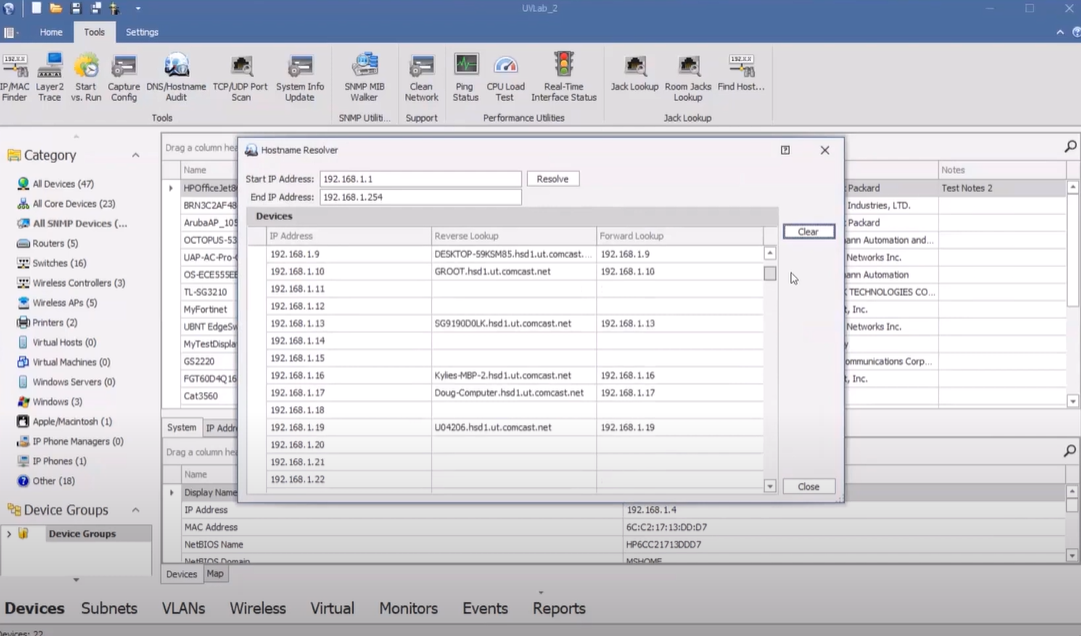1081x636 pixels.
Task: Go to the VLANs section
Action: click(x=183, y=608)
